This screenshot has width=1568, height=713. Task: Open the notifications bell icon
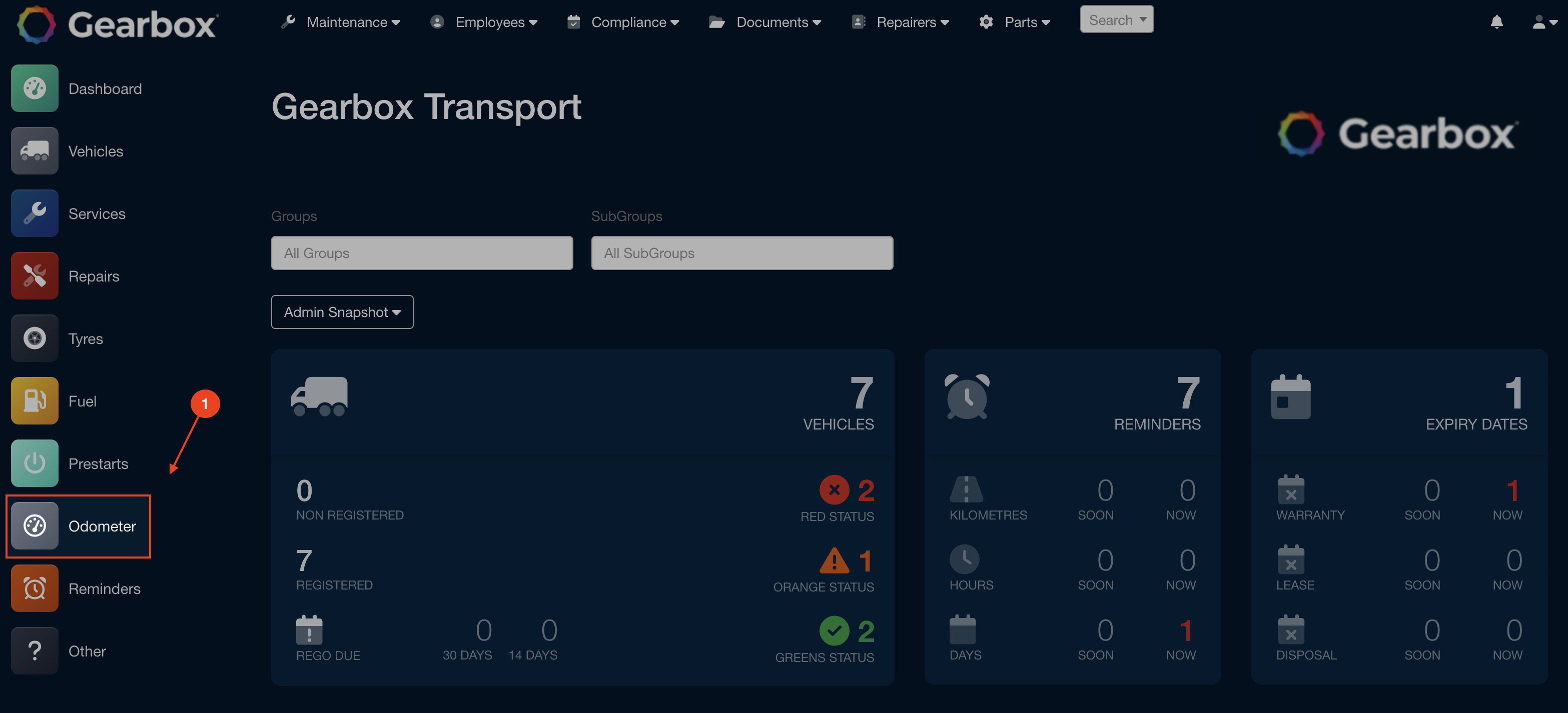pyautogui.click(x=1497, y=22)
